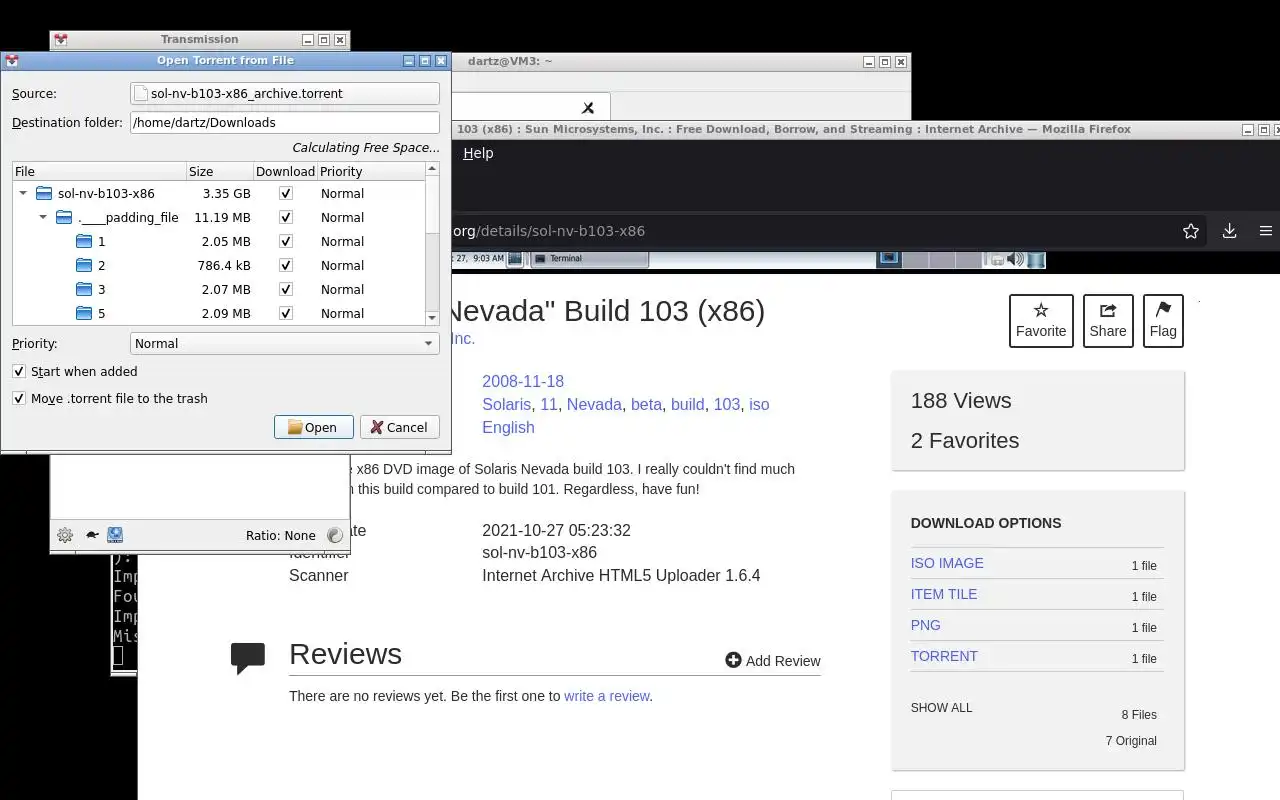Screen dimensions: 1280x800
Task: Sort by the Priority column header
Action: (371, 171)
